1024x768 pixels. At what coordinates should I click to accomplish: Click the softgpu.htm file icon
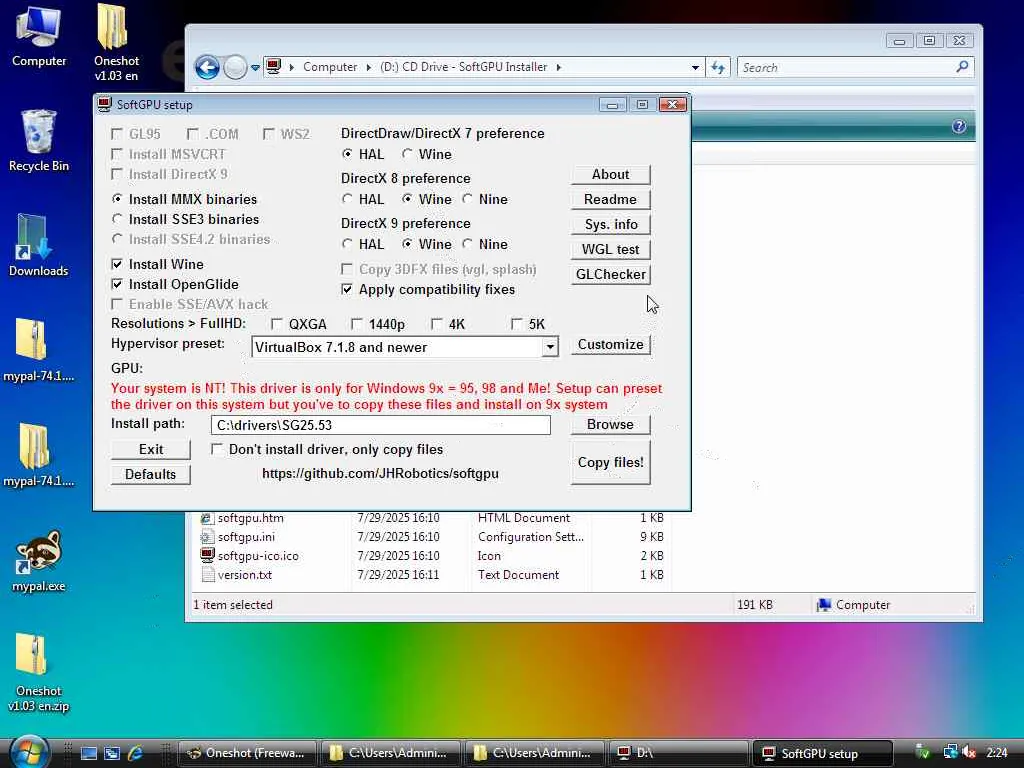pos(207,518)
